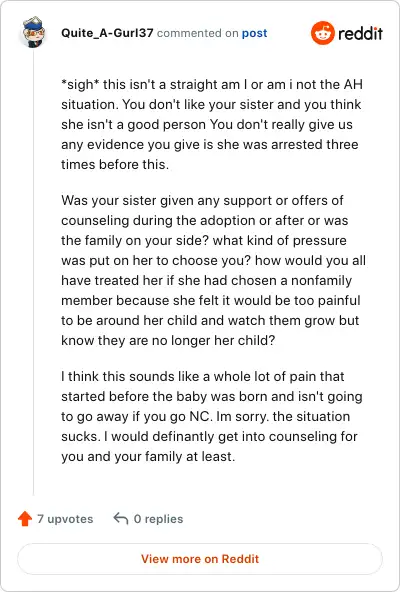Click the Quite_A-Gurl37 user avatar

34,32
